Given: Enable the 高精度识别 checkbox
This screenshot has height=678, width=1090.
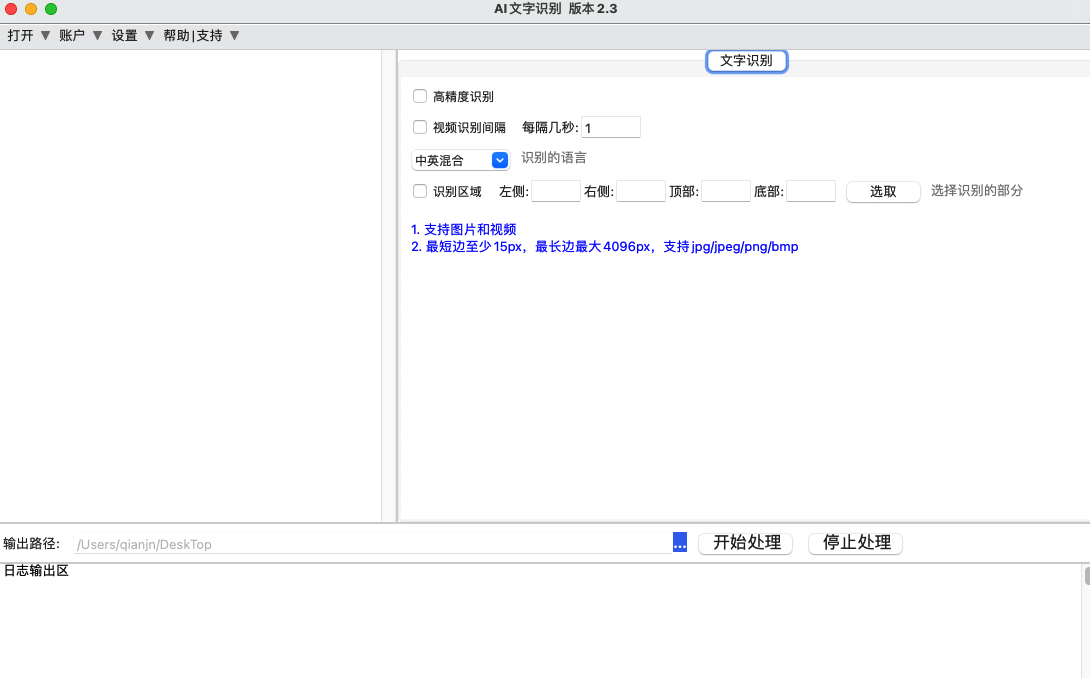Looking at the screenshot, I should (420, 96).
